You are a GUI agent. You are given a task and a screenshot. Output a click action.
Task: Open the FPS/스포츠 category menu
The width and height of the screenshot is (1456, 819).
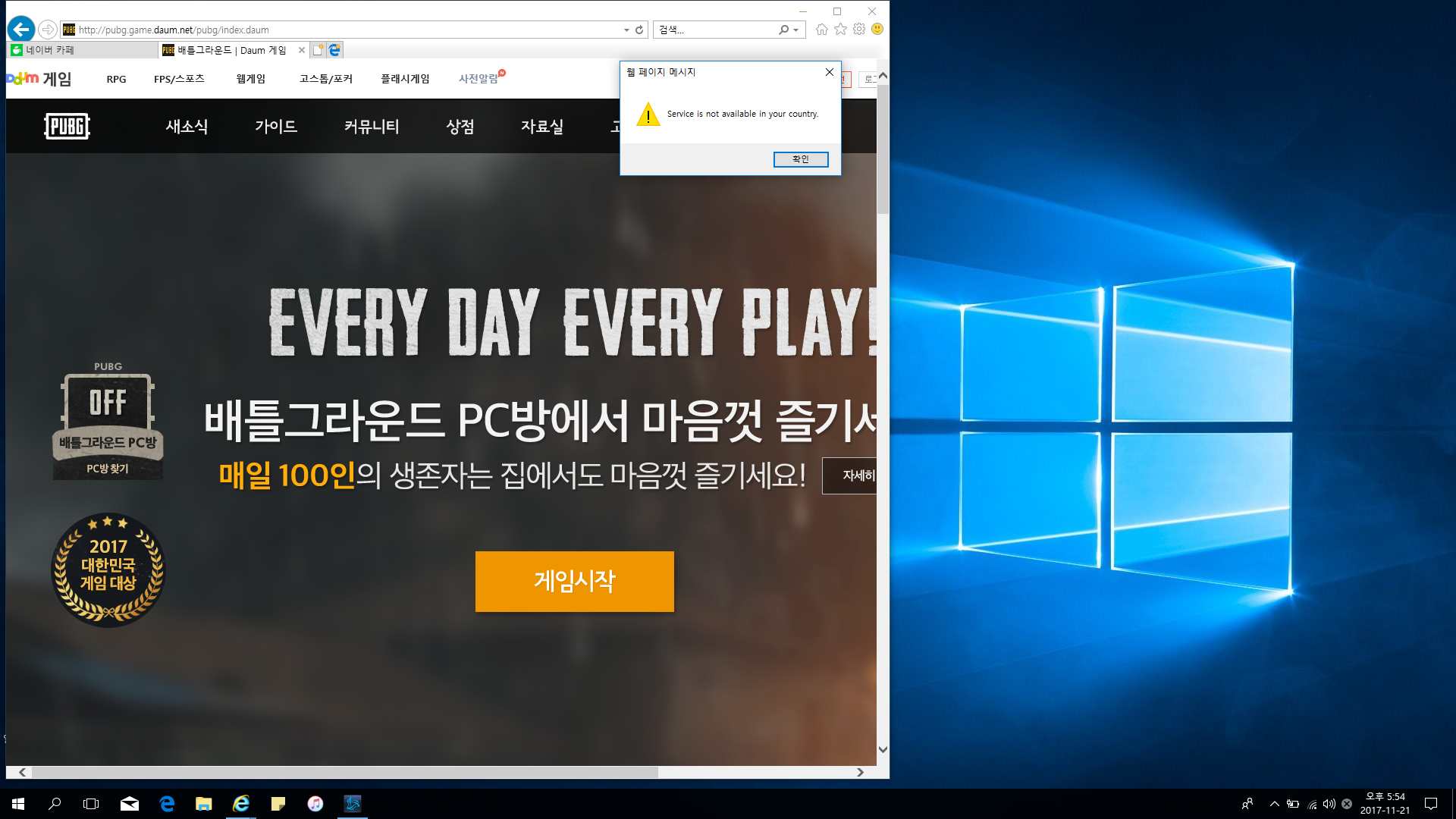coord(179,79)
